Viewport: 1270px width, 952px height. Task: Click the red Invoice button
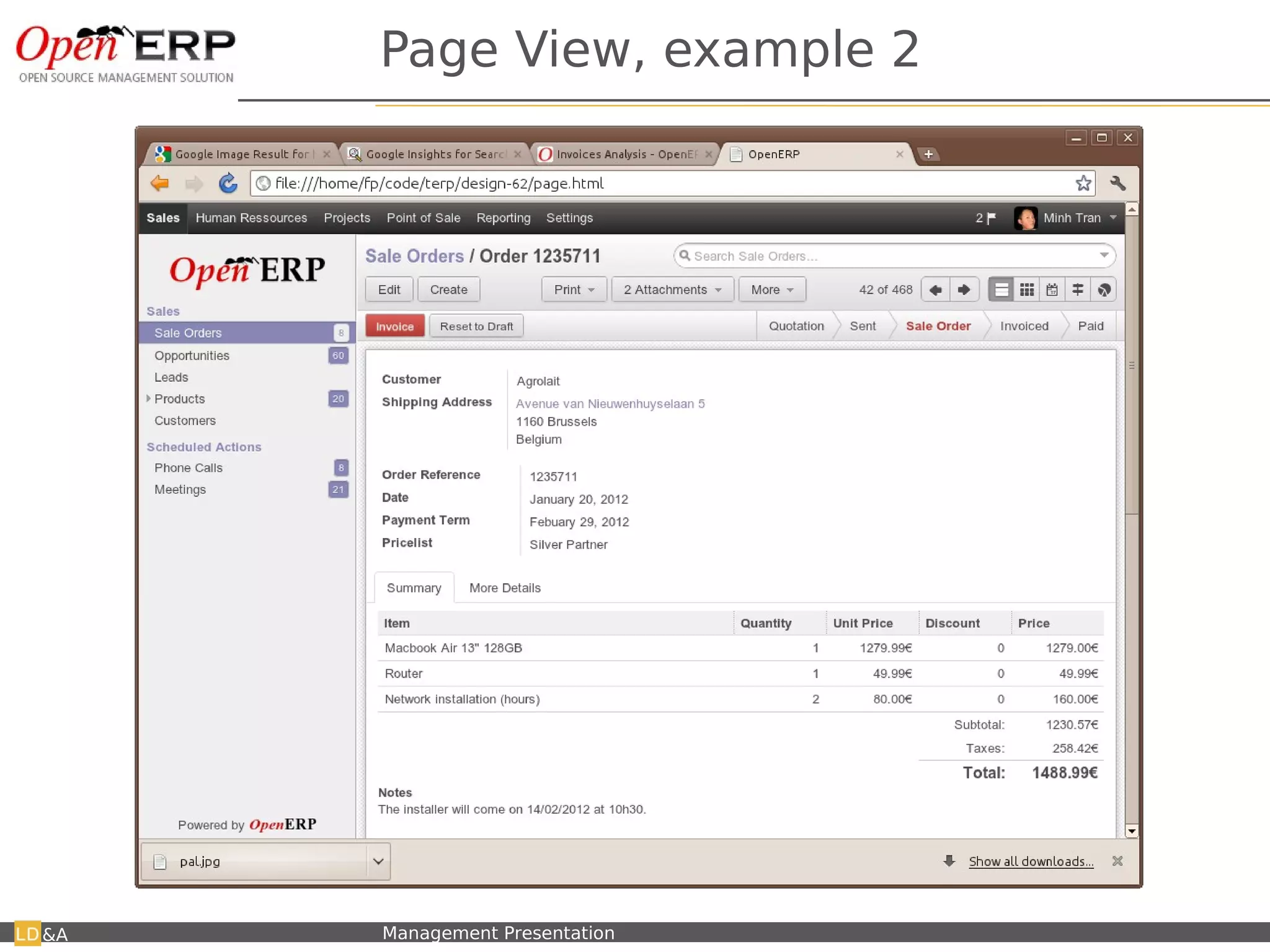(x=395, y=327)
